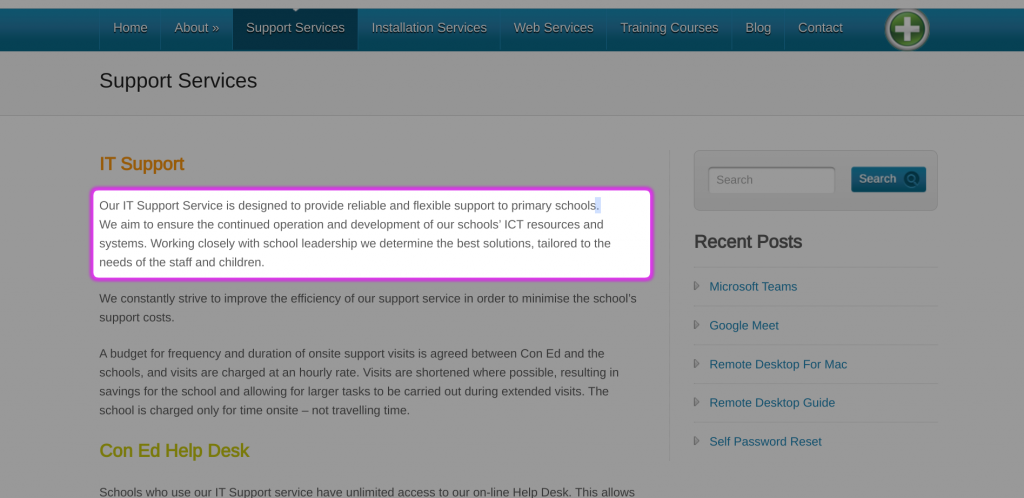Visit the Blog from navigation bar
Screen dimensions: 1024x498
[758, 28]
